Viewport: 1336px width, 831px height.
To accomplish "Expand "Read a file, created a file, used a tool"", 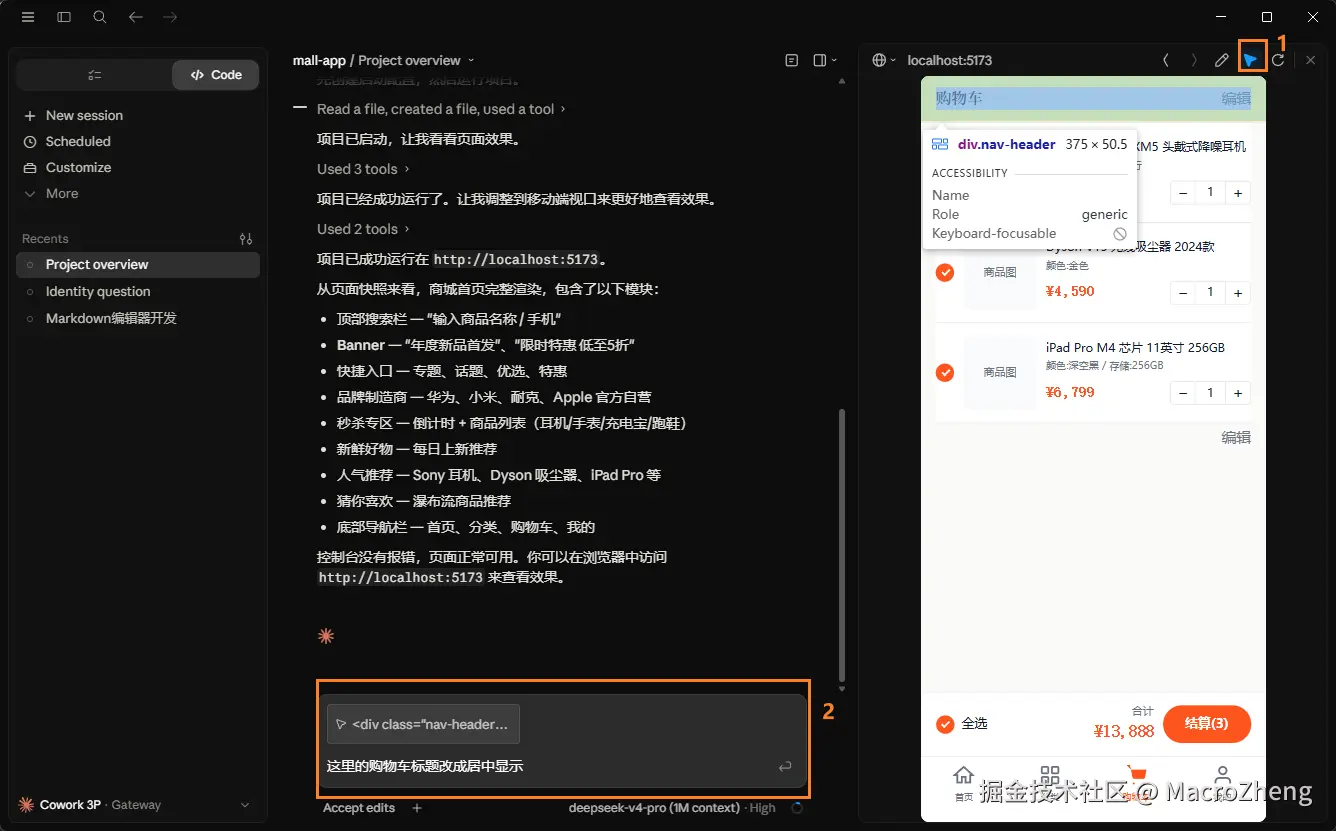I will point(441,109).
